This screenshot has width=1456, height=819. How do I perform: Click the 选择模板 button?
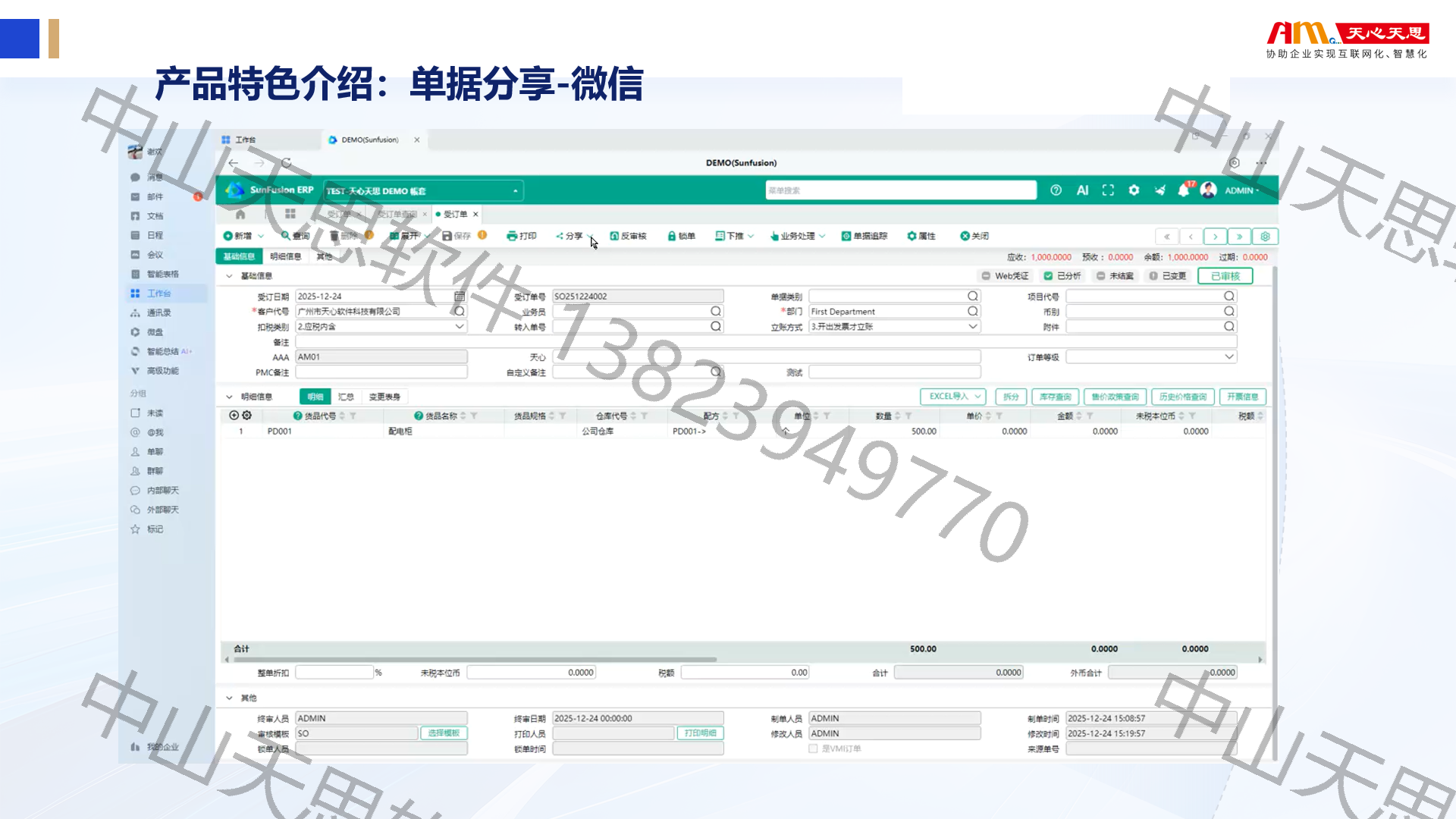point(444,733)
